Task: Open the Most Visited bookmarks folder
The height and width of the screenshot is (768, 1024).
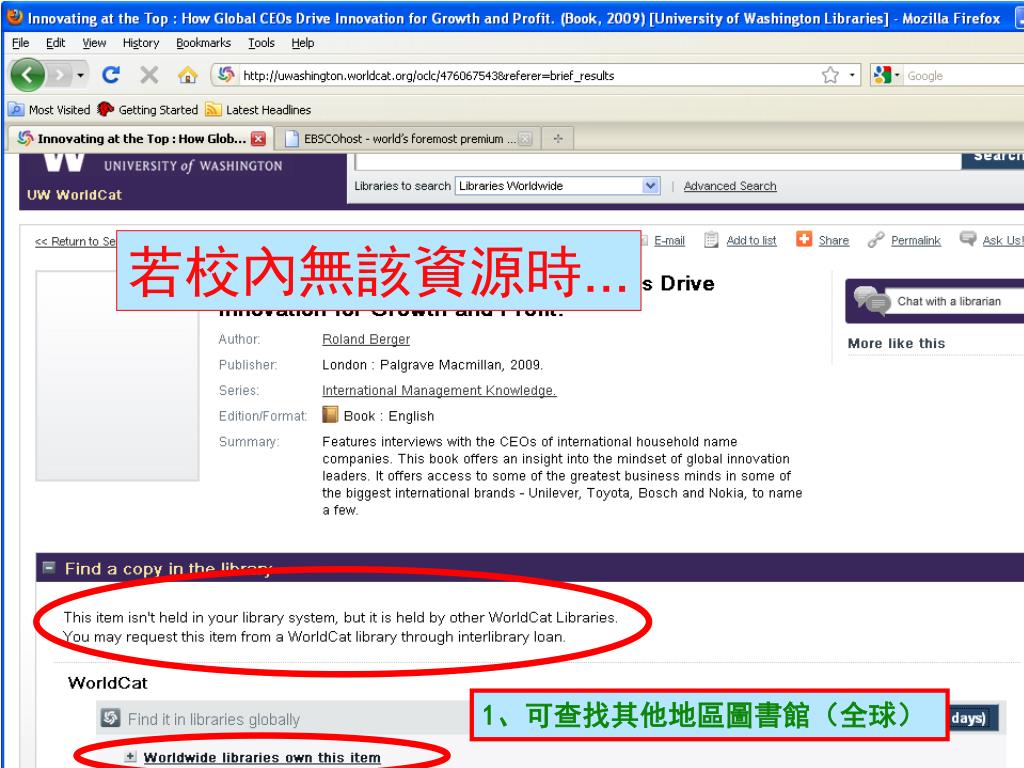Action: (x=50, y=110)
